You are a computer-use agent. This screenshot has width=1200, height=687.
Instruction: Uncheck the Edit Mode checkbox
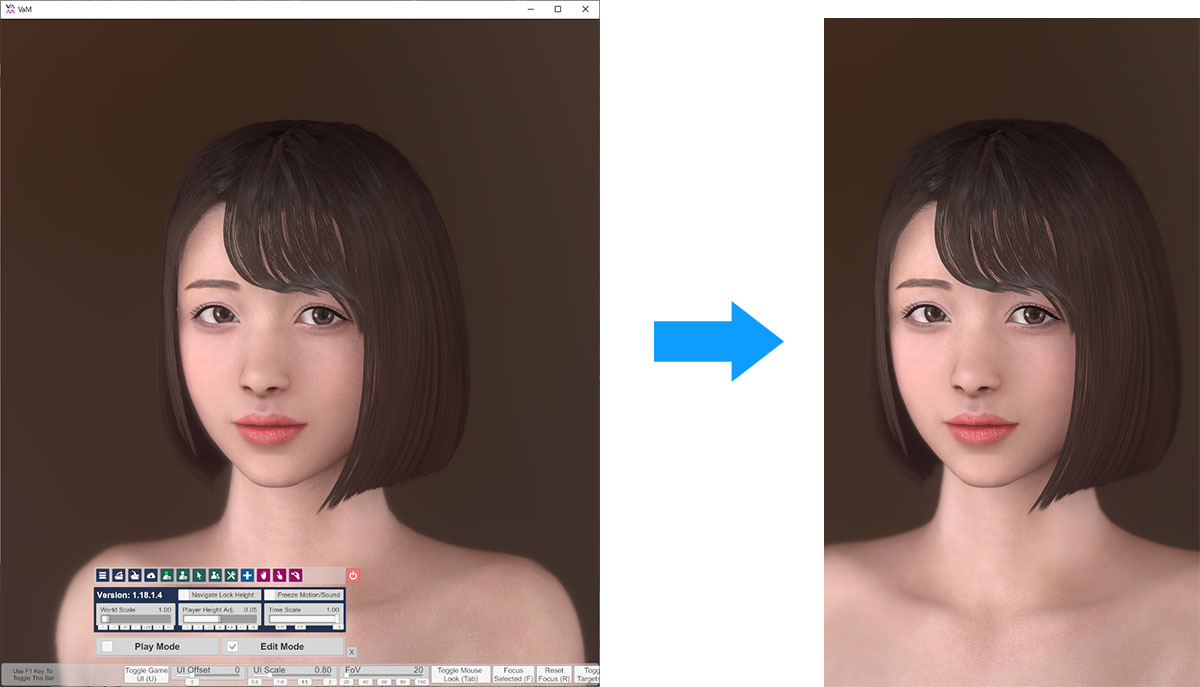pos(235,646)
